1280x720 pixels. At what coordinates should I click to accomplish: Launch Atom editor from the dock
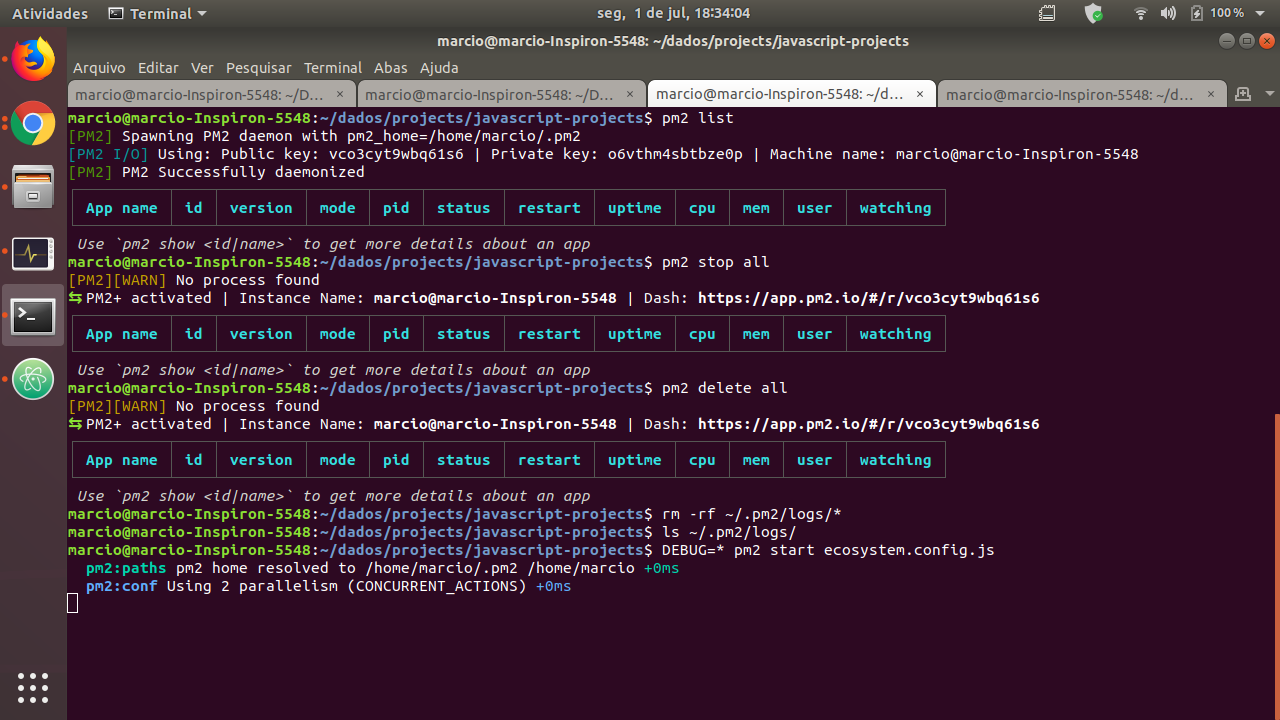33,380
